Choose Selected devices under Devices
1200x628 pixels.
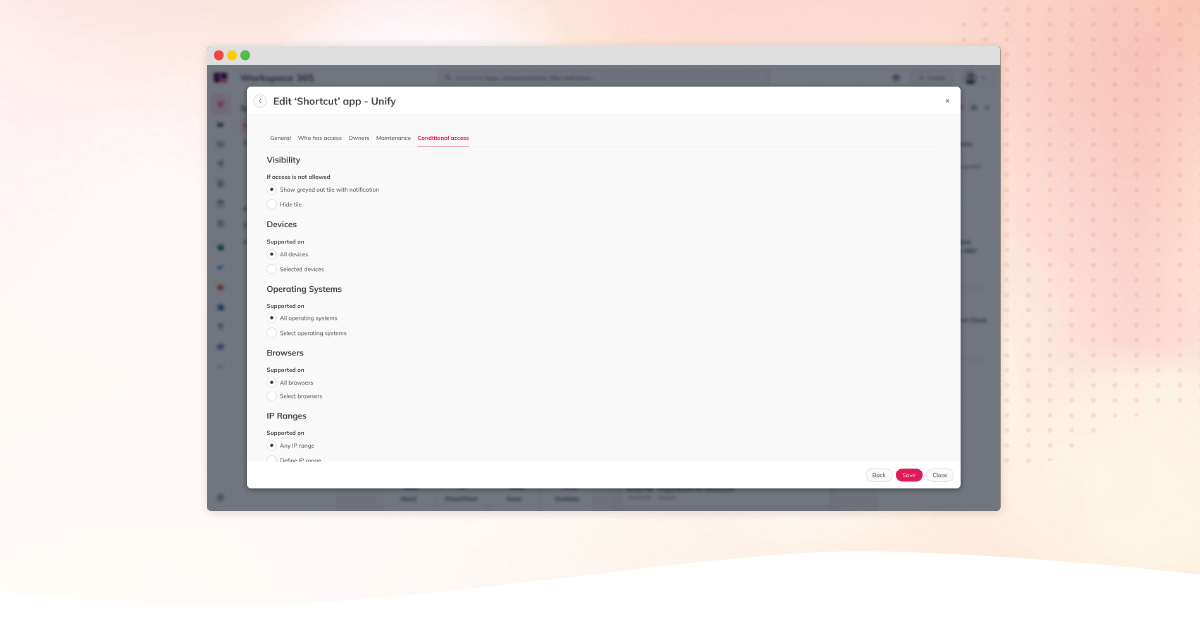[x=272, y=269]
